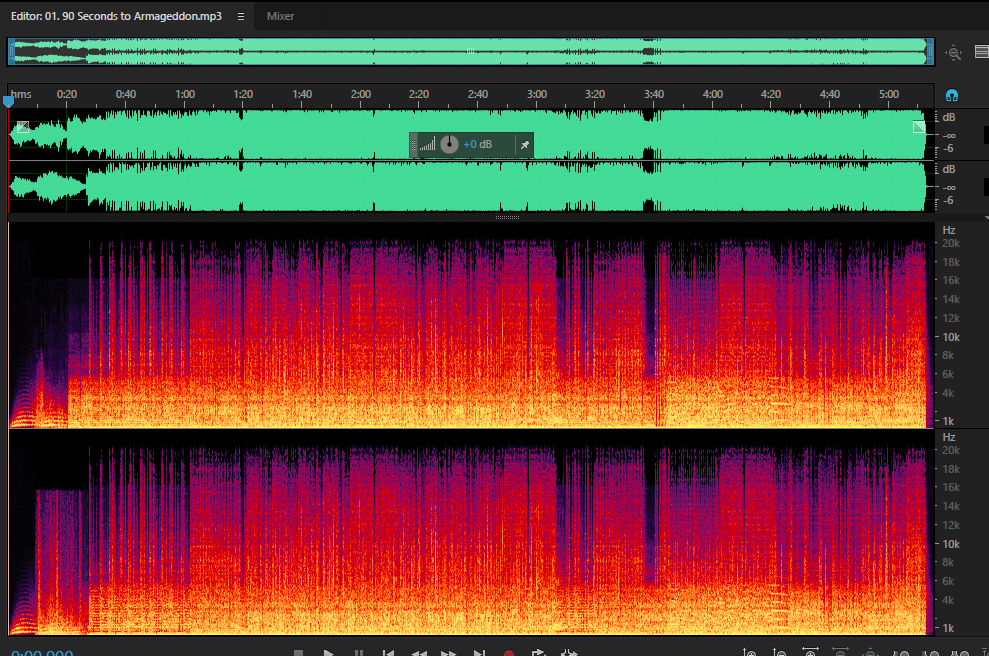Click the 1:00 mark on time ruler

tap(185, 94)
